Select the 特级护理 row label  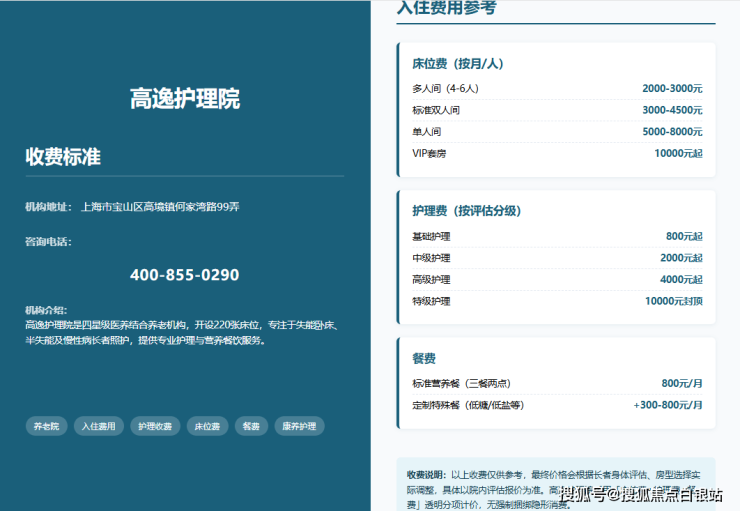point(431,302)
